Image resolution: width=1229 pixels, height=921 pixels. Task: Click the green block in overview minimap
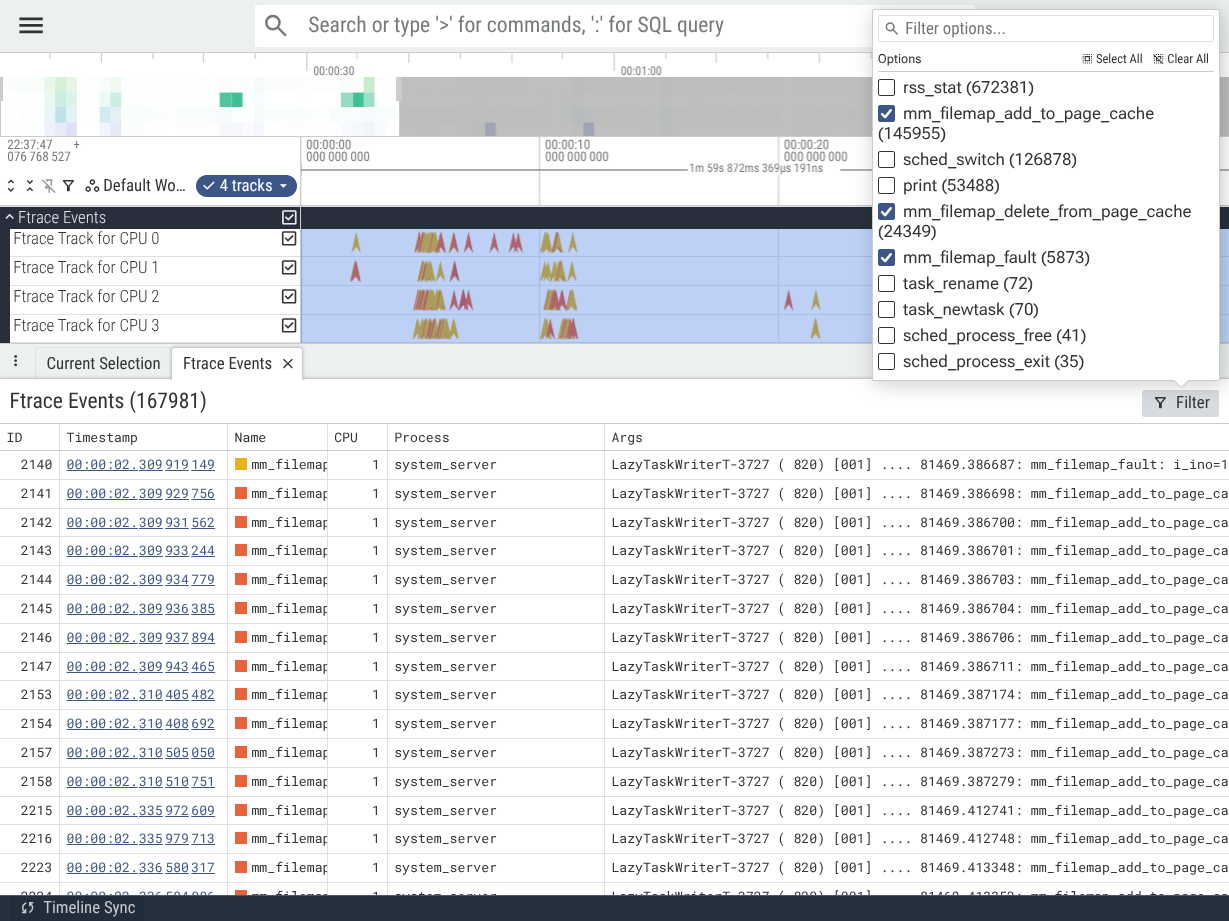coord(231,99)
